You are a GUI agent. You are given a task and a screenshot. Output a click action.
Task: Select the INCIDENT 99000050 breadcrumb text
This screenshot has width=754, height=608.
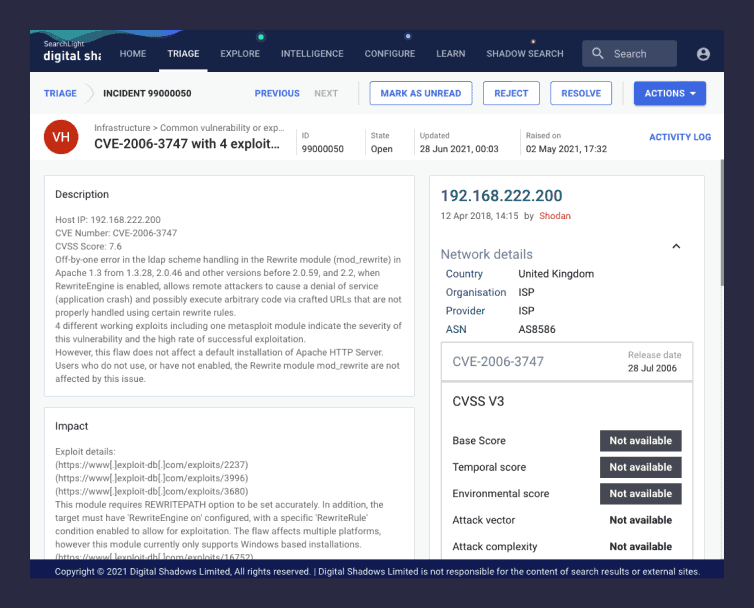tap(147, 93)
